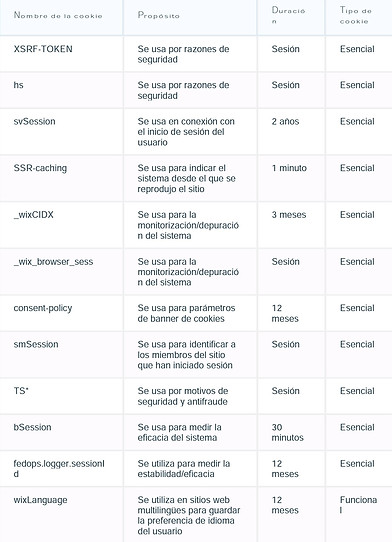Click the TS* cookie name

tap(21, 391)
